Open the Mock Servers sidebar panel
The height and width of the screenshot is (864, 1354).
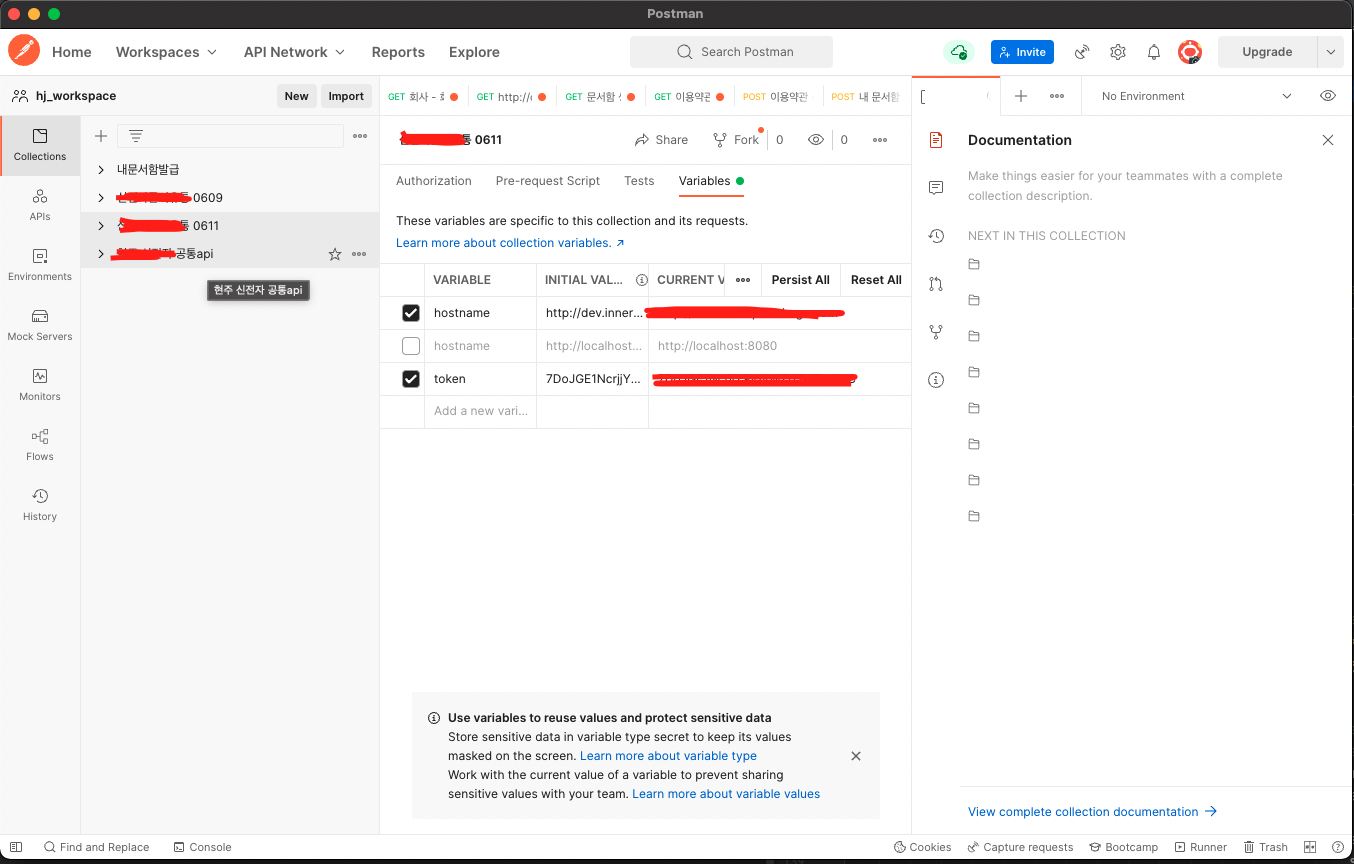click(40, 325)
